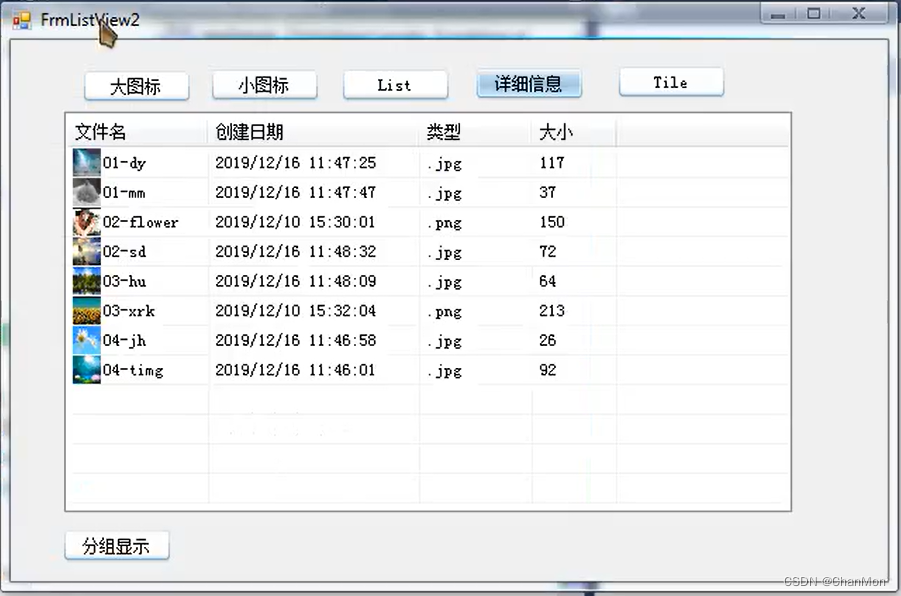The width and height of the screenshot is (901, 596).
Task: Select the file name 01-dy
Action: point(124,163)
